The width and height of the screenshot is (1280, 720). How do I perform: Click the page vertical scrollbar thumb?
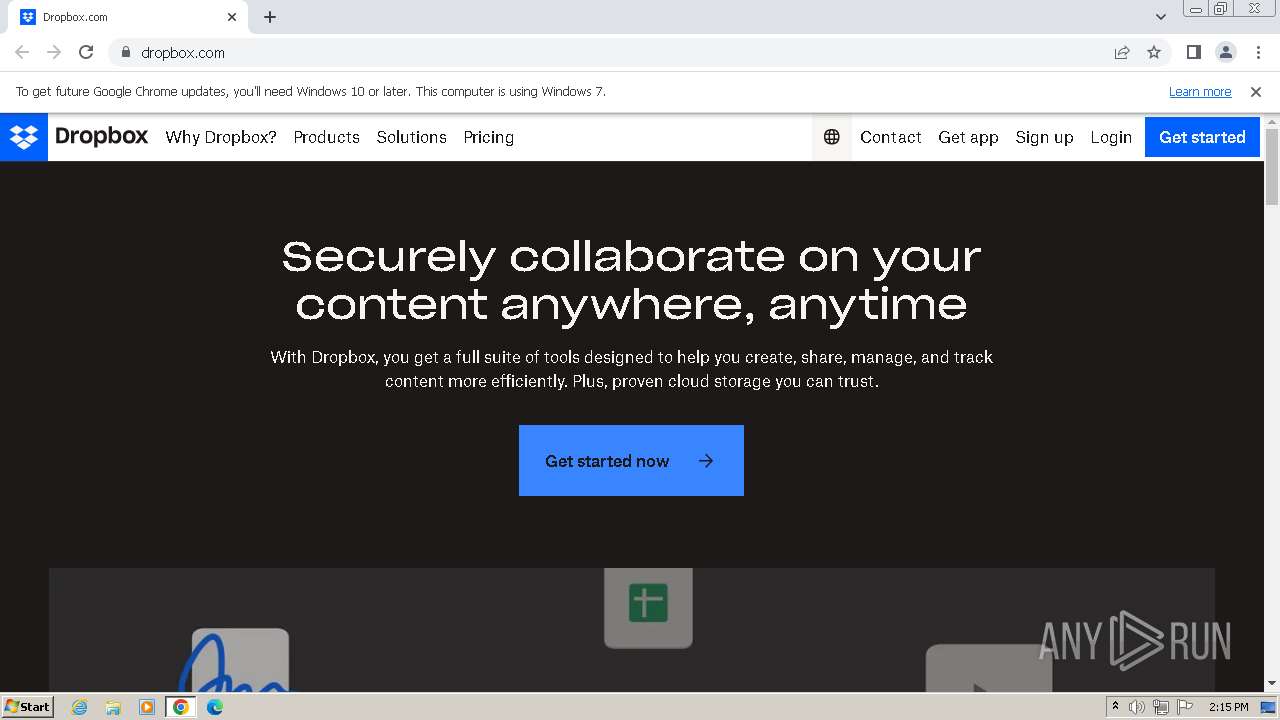[x=1272, y=165]
